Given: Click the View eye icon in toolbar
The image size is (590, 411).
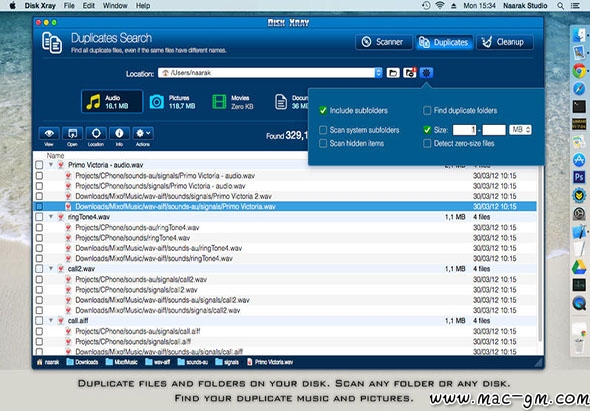Looking at the screenshot, I should click(49, 133).
